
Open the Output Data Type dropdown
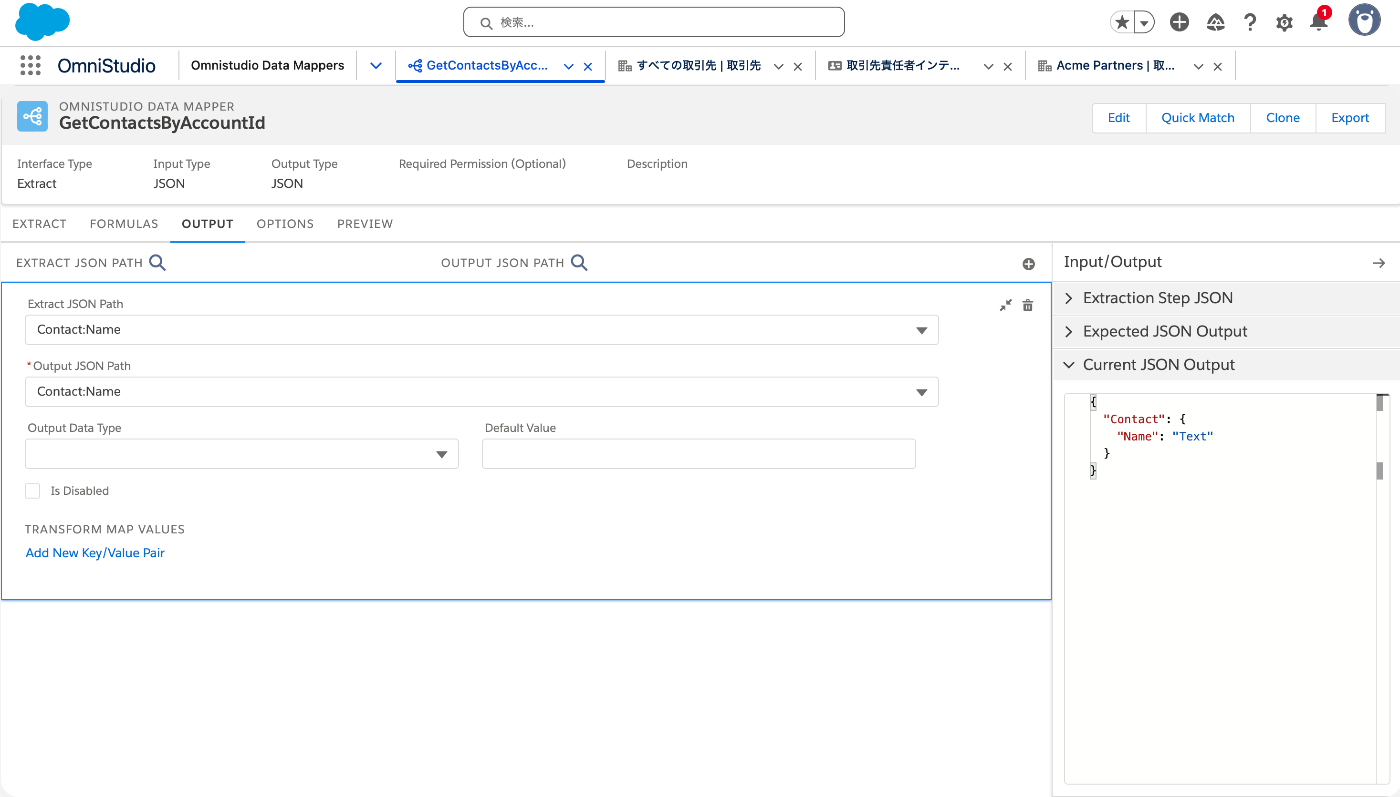pos(242,454)
